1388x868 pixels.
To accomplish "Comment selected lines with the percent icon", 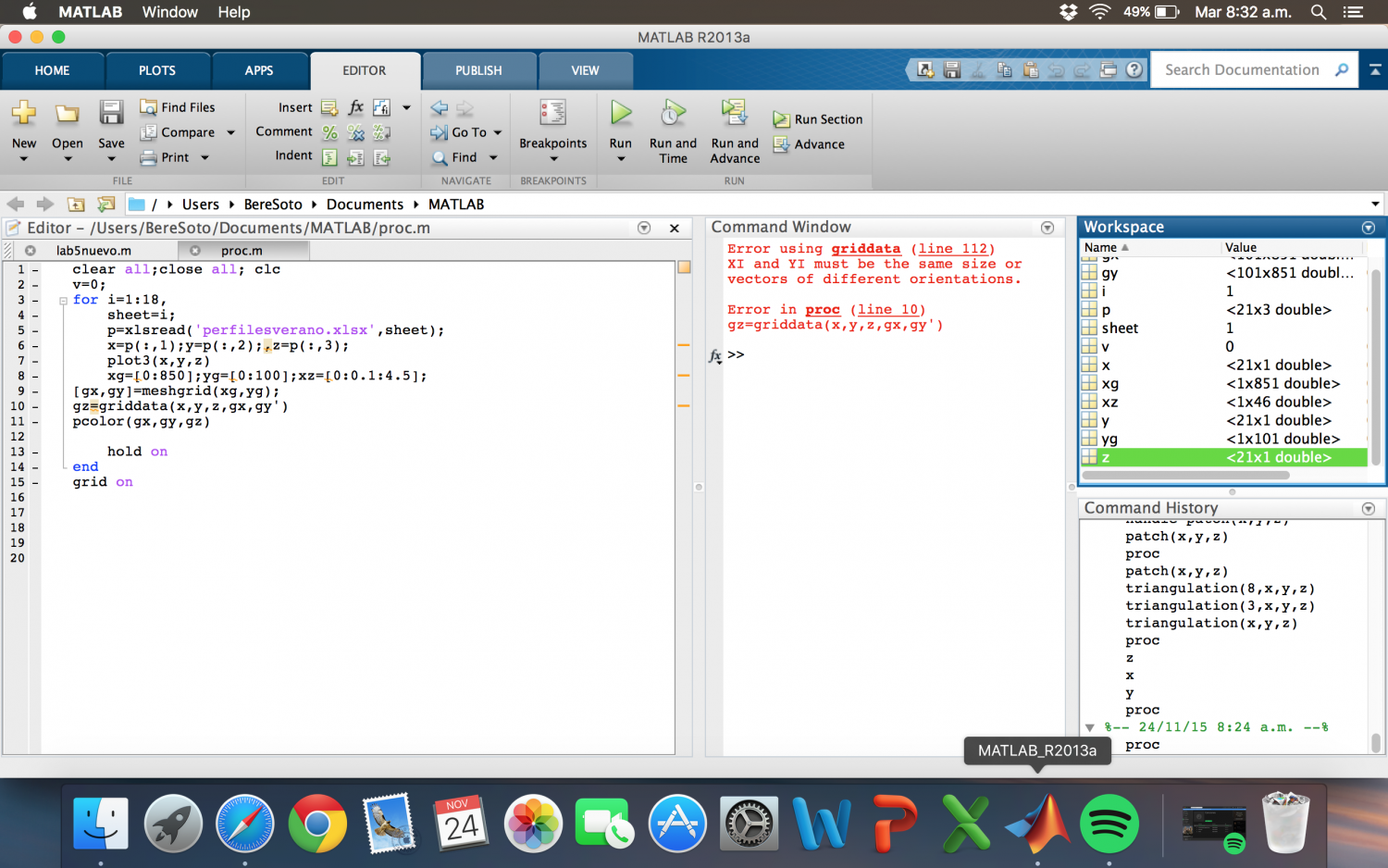I will tap(329, 132).
